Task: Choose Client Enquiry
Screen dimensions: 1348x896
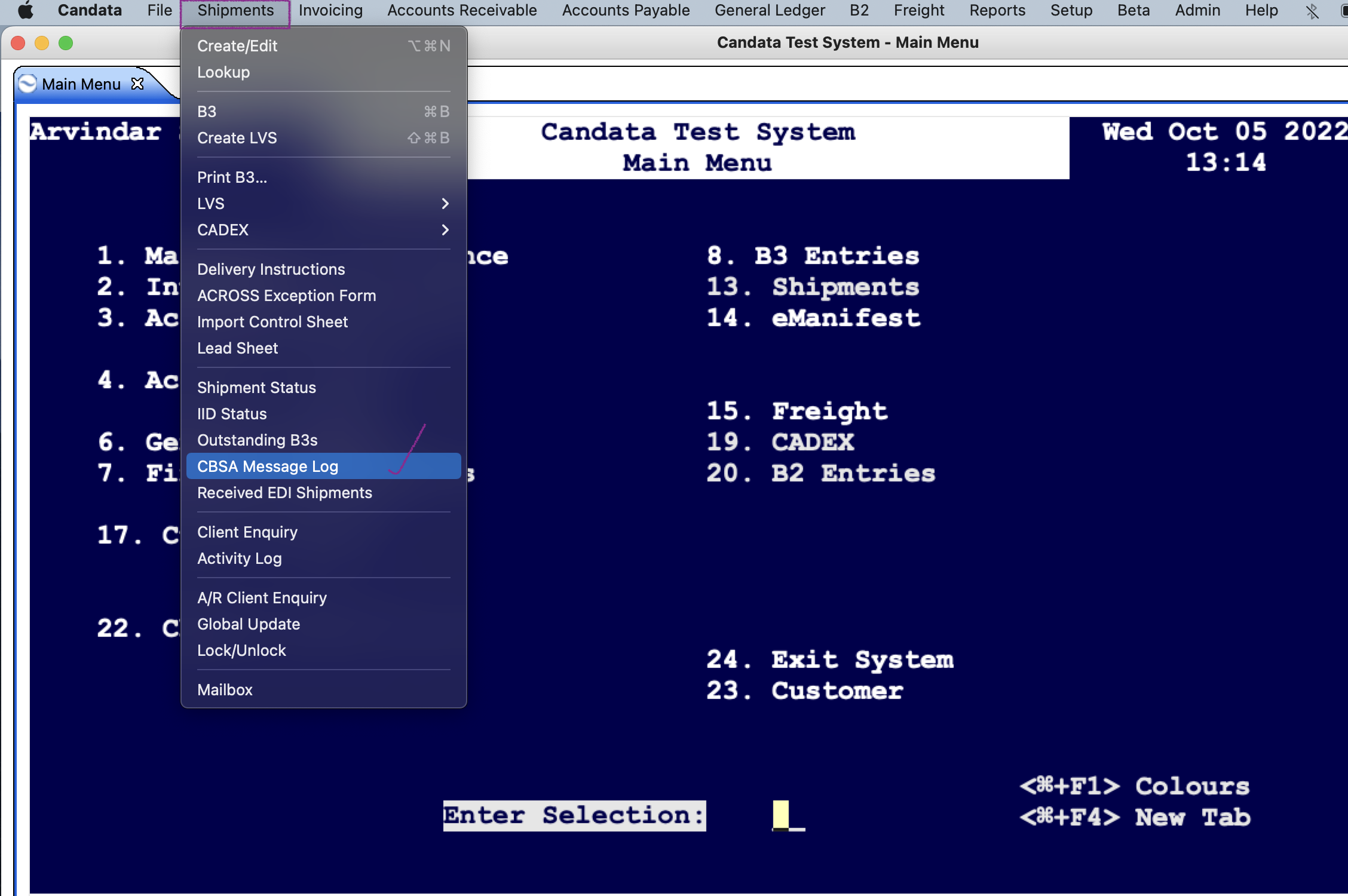Action: (x=323, y=532)
